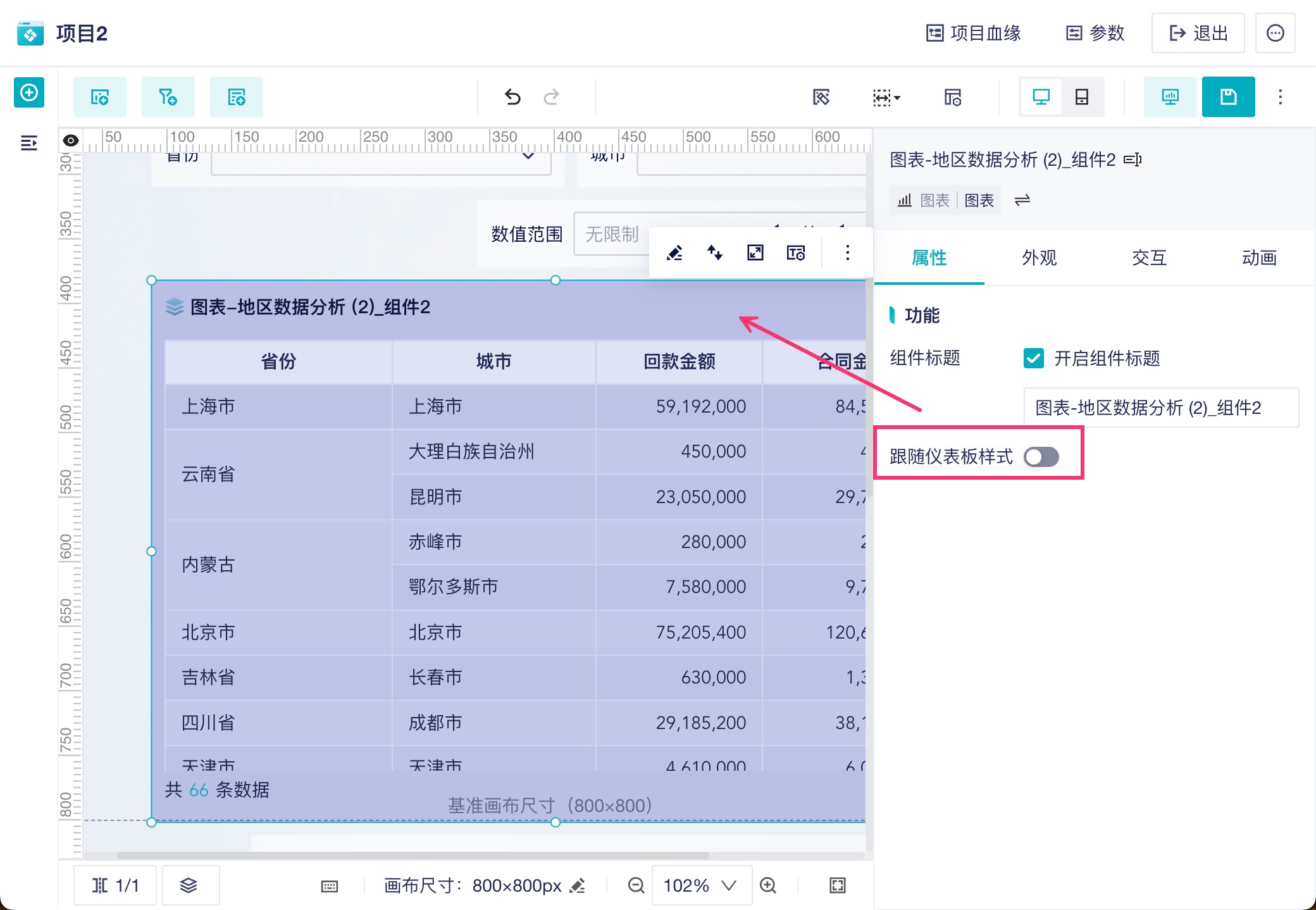Screen dimensions: 1316x910
Task: Undo the last action
Action: tap(512, 97)
